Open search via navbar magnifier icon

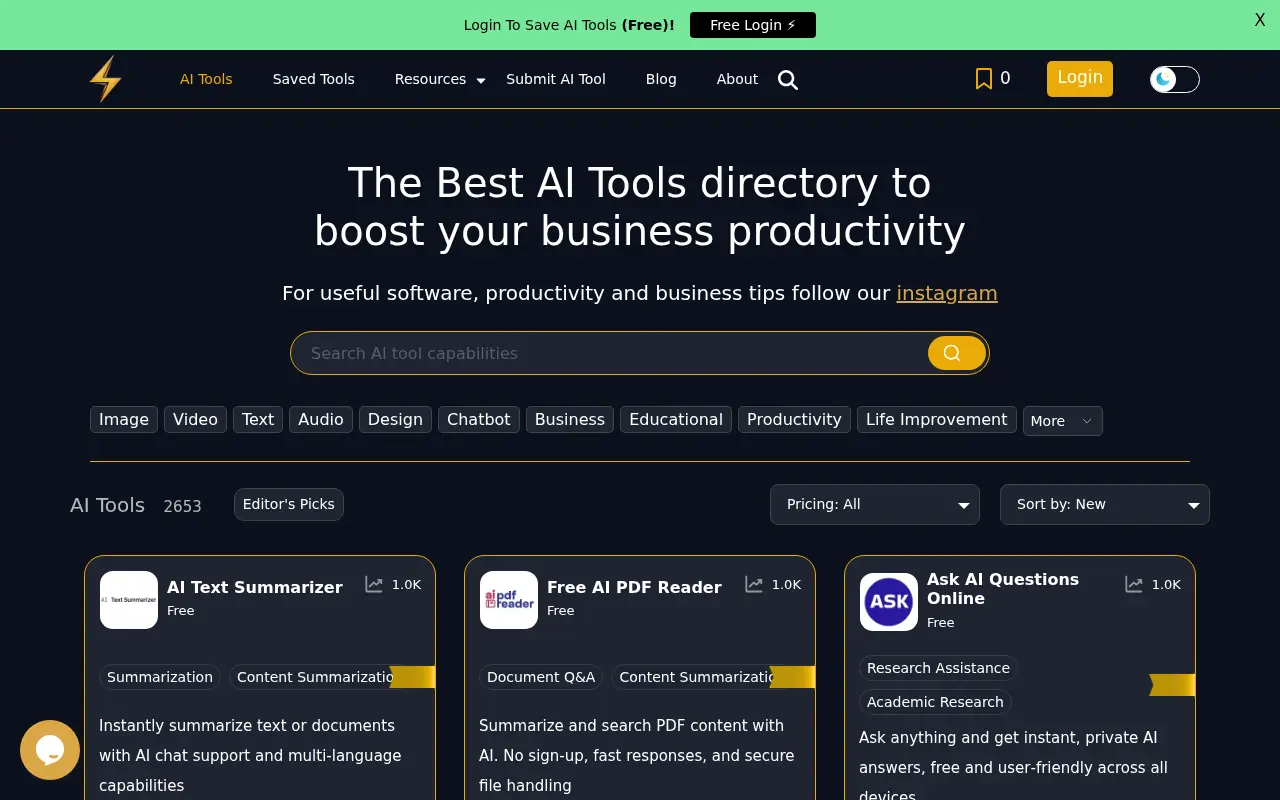pyautogui.click(x=788, y=80)
